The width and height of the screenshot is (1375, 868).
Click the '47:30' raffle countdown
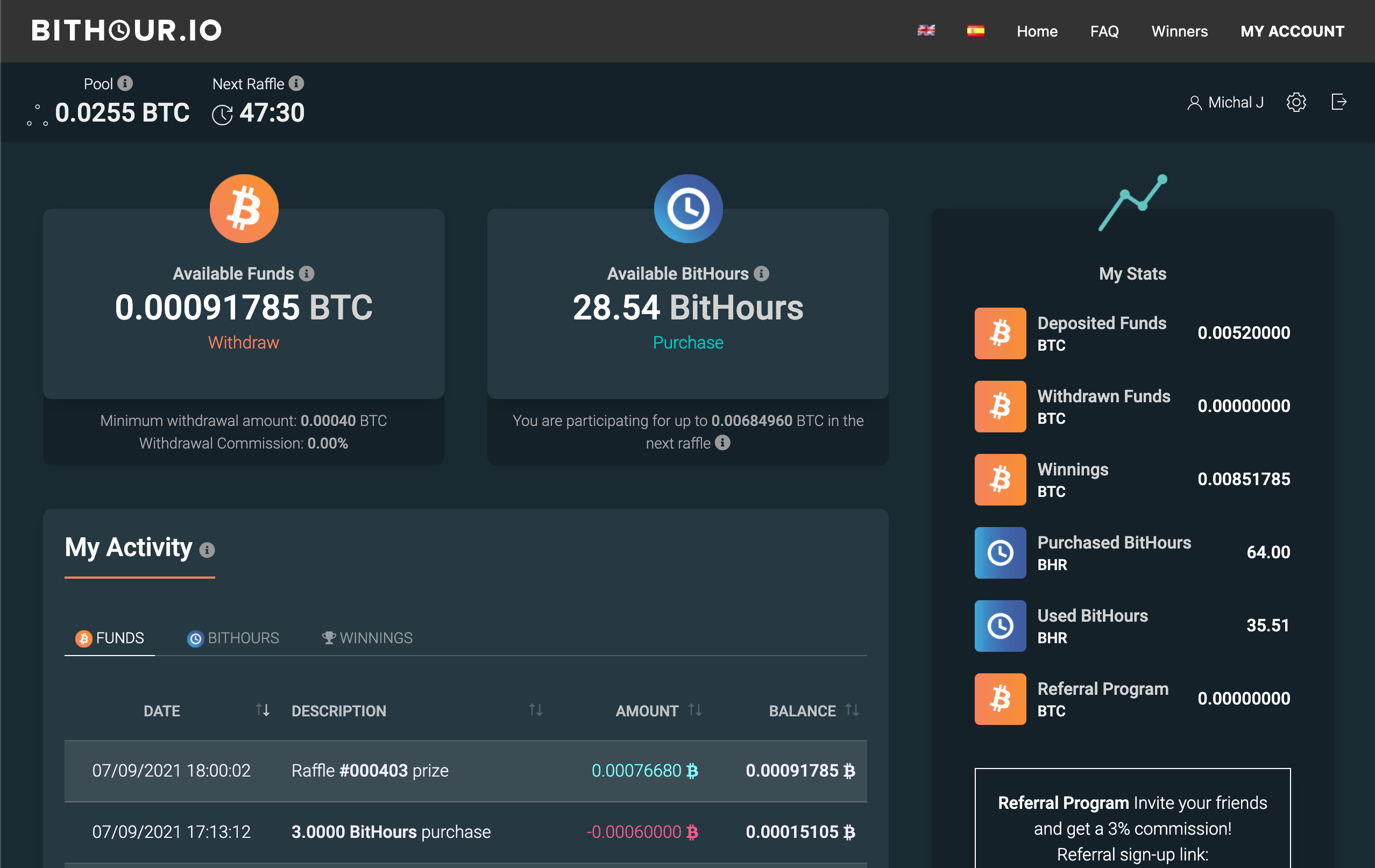[x=272, y=113]
